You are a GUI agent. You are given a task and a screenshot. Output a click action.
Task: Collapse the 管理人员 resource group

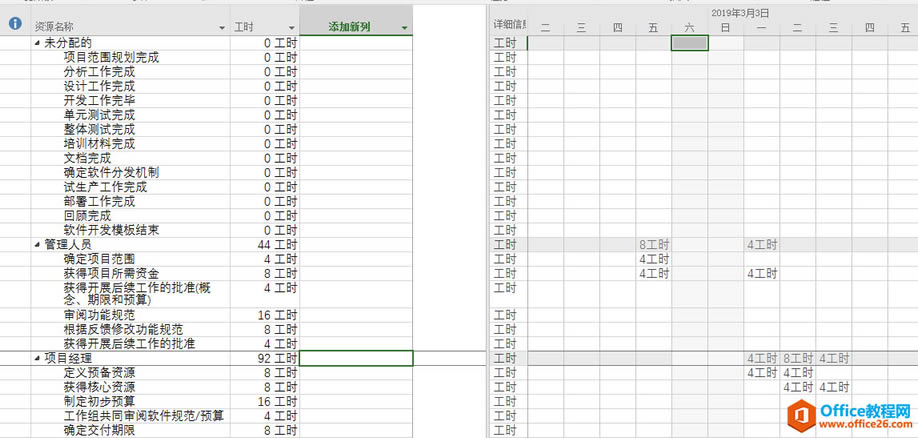click(x=37, y=244)
